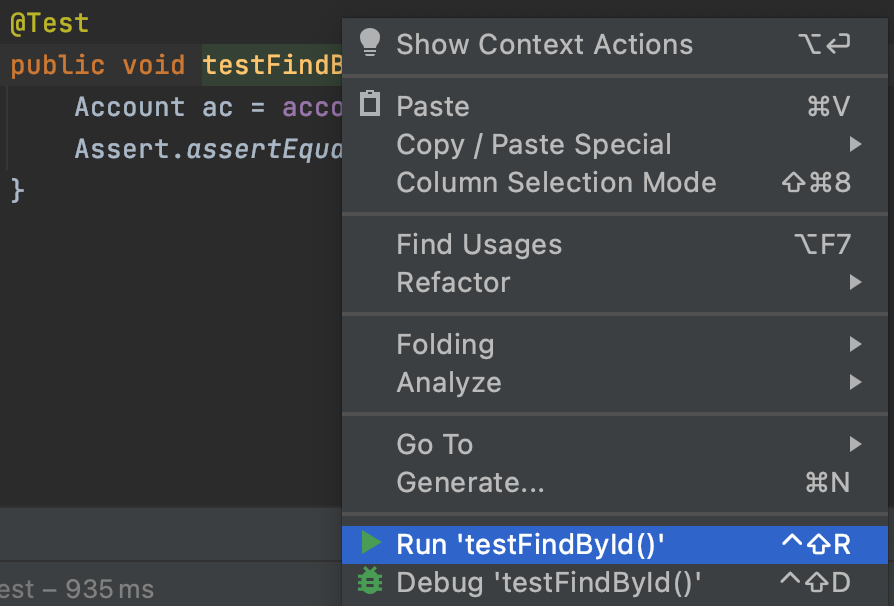Toggle Column Selection Mode
This screenshot has width=894, height=606.
coord(556,182)
